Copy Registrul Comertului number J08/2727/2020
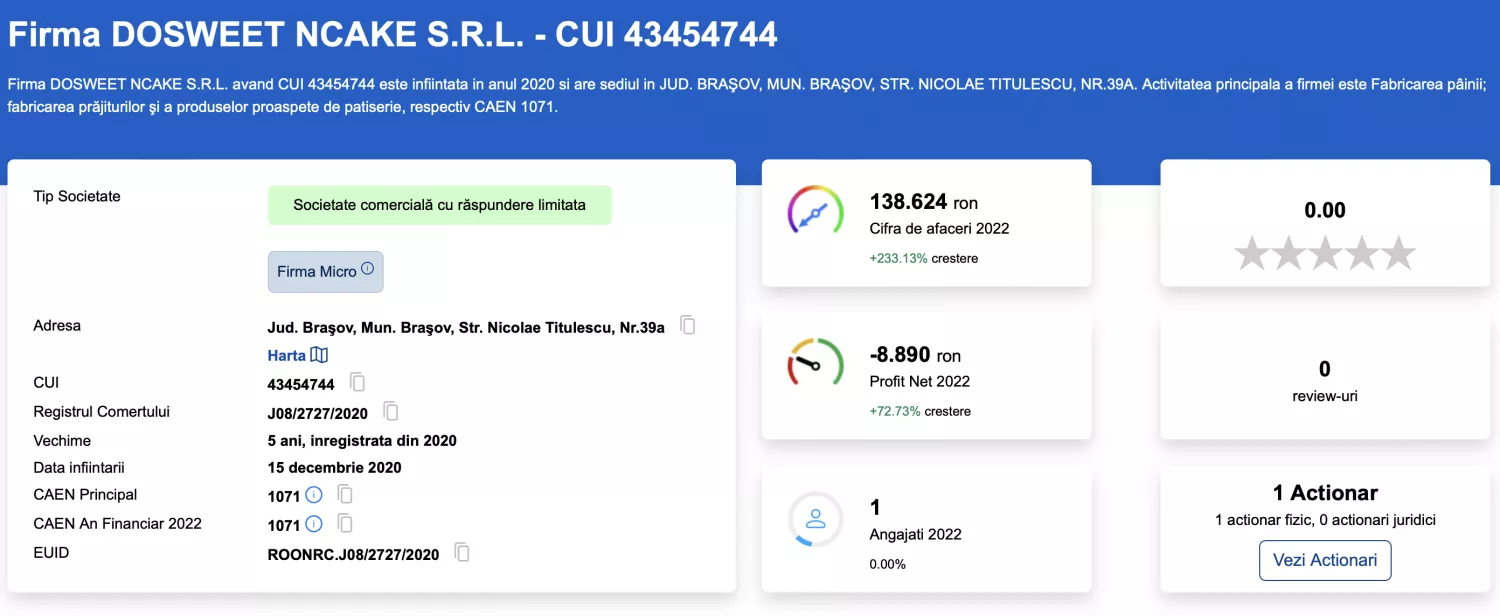This screenshot has height=616, width=1500. (391, 412)
